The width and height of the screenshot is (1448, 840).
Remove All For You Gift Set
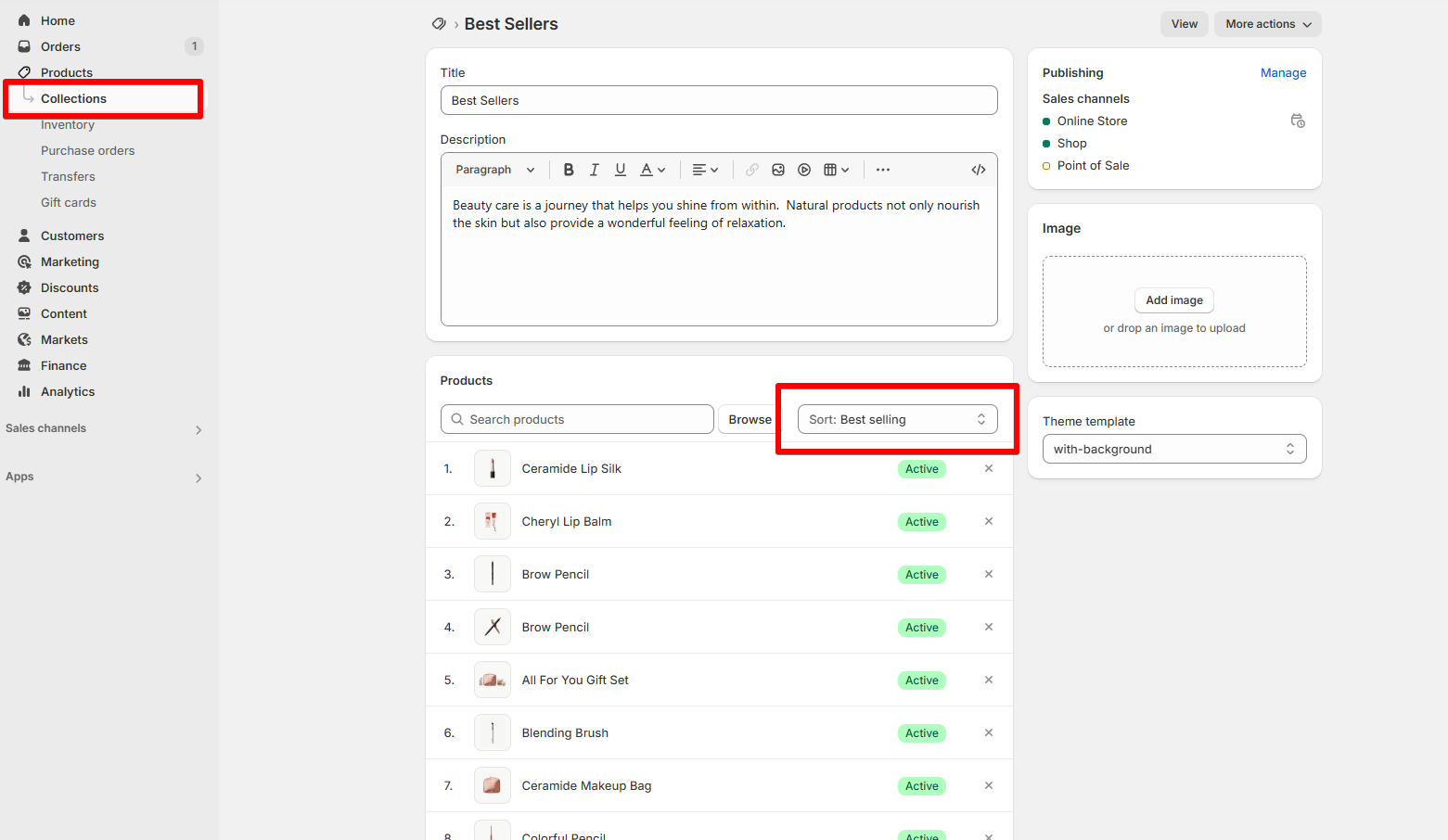tap(989, 680)
